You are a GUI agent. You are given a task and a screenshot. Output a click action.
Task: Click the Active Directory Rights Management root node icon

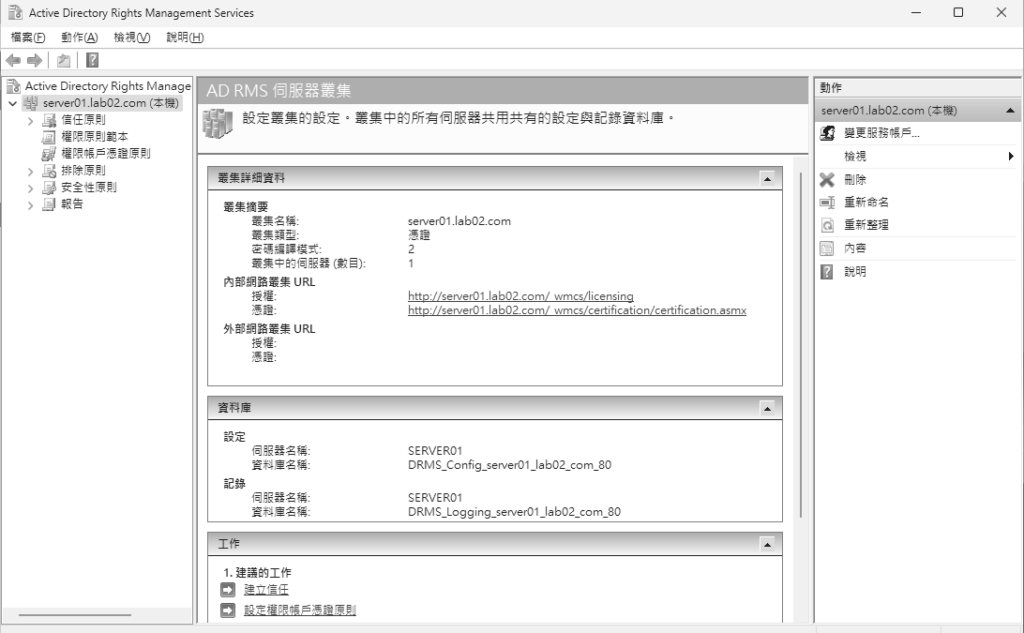tap(14, 86)
